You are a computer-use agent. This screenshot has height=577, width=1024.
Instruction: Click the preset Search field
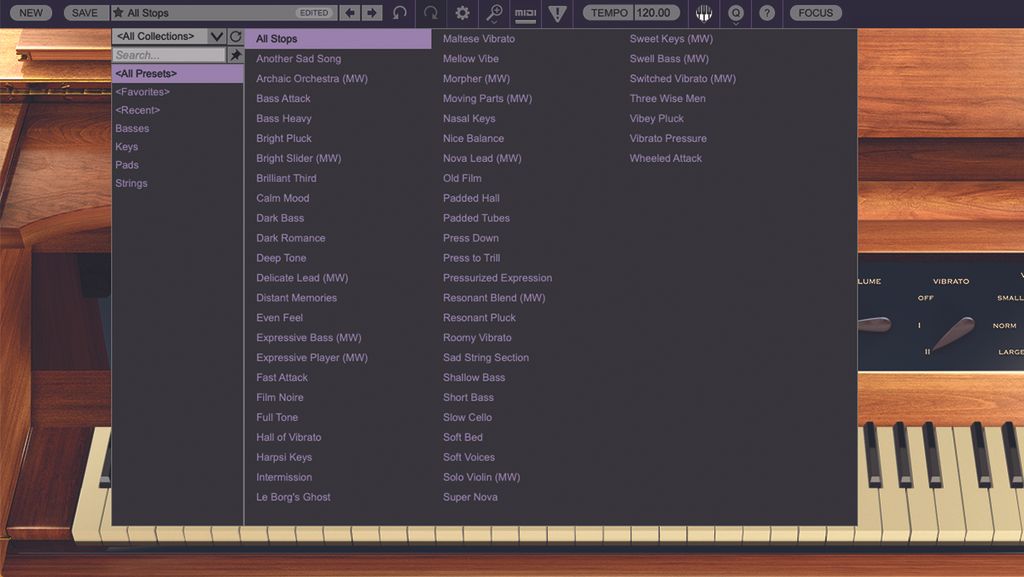[x=169, y=55]
